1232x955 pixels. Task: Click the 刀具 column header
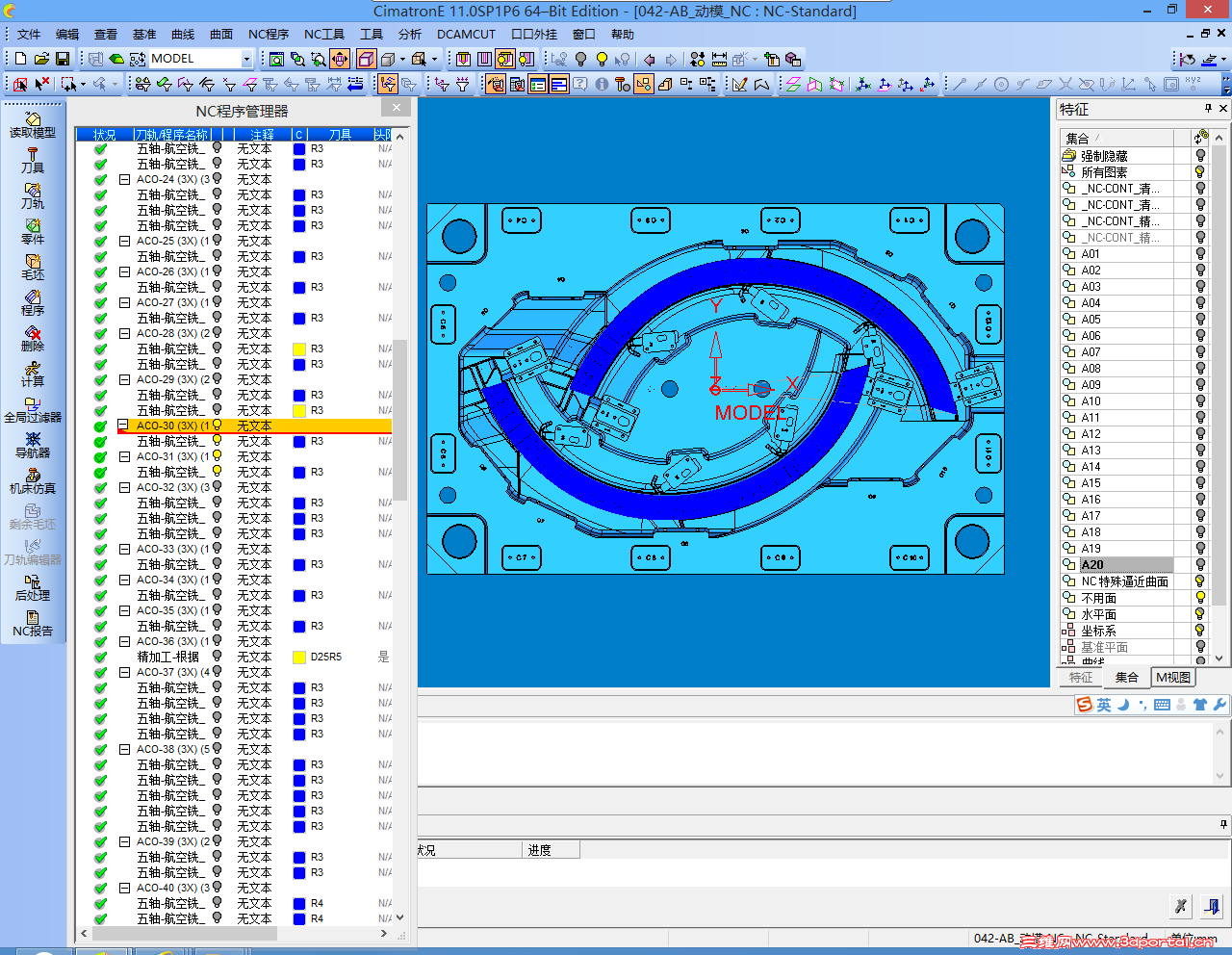tap(340, 135)
